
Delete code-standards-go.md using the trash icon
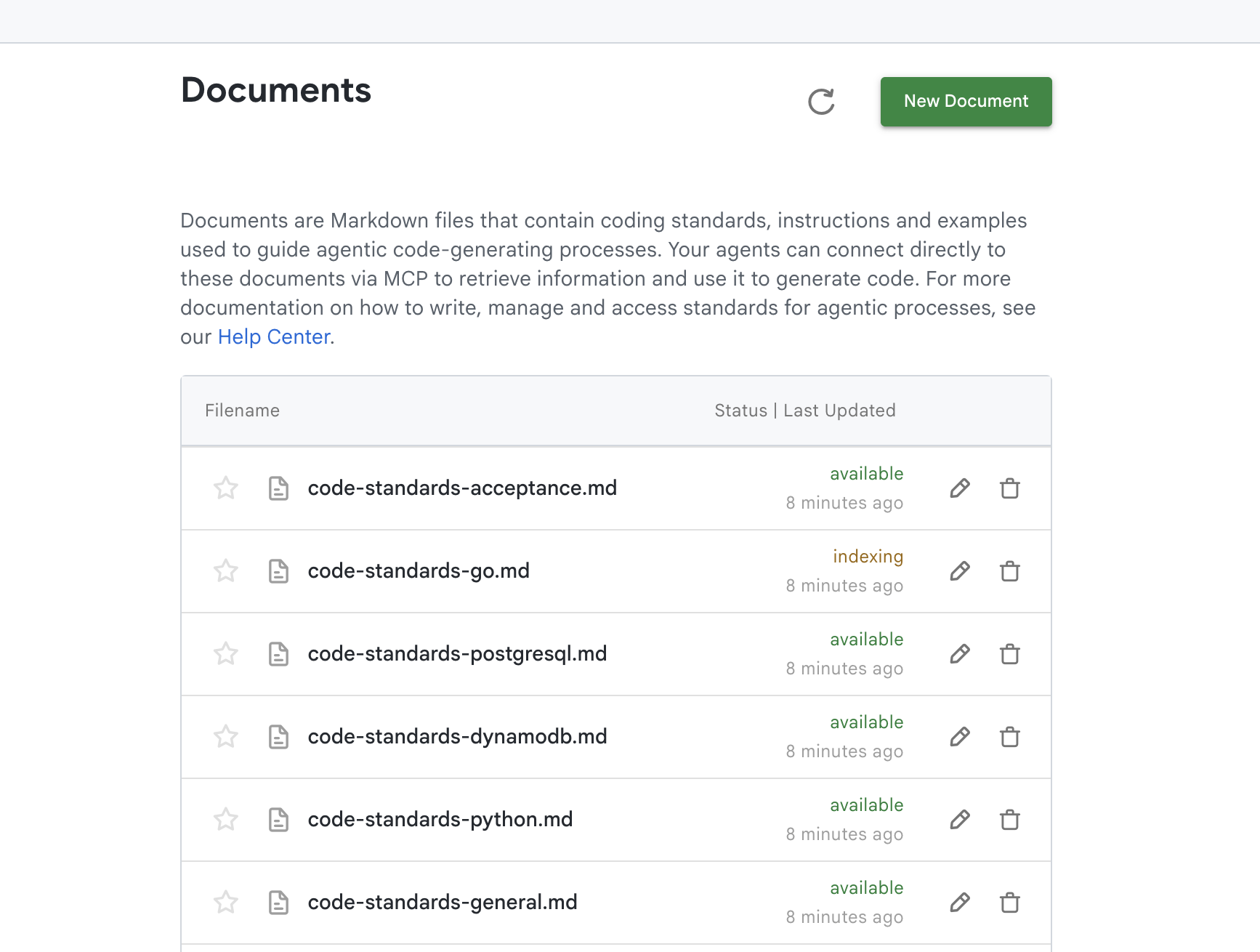pyautogui.click(x=1009, y=571)
